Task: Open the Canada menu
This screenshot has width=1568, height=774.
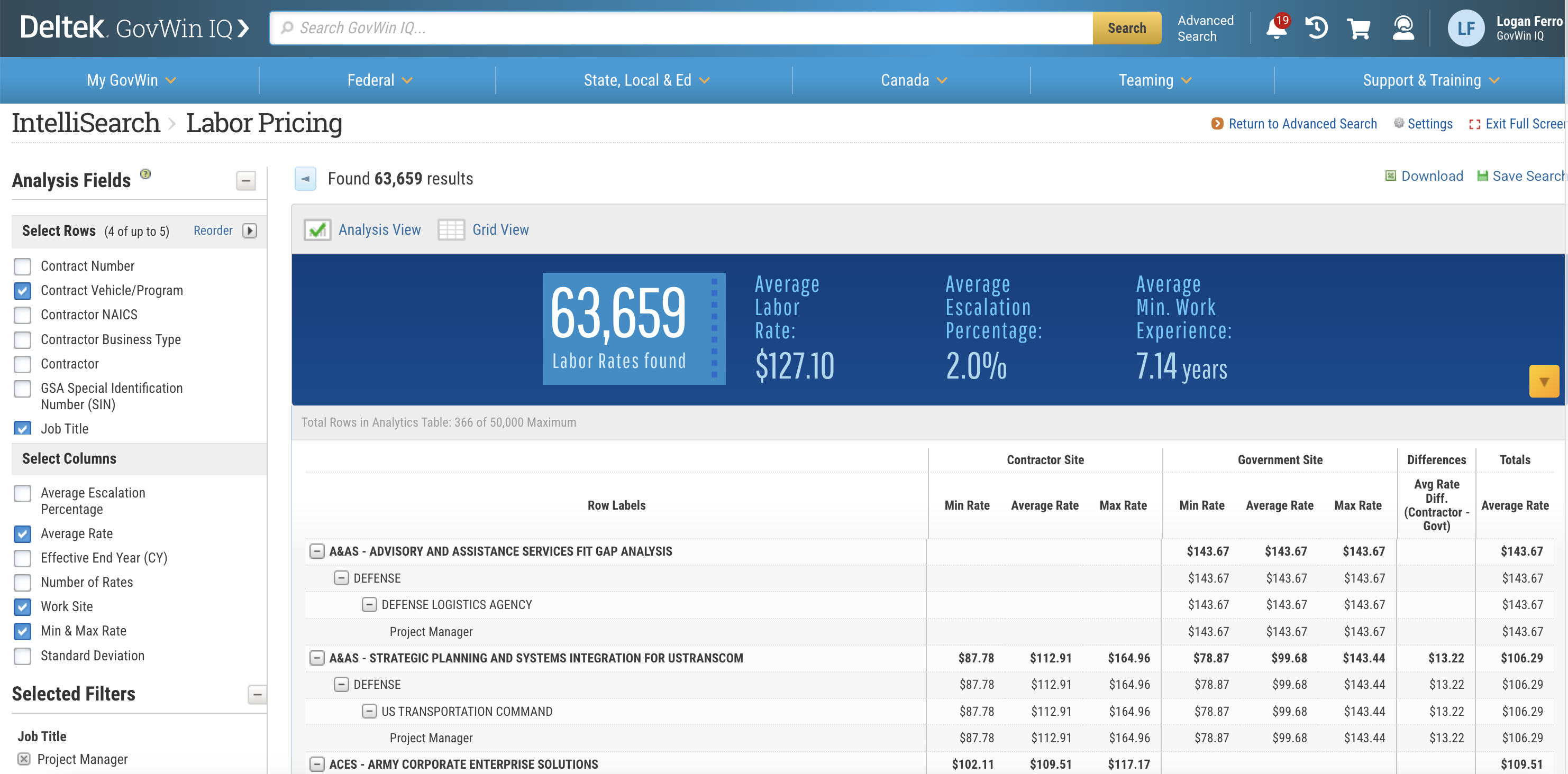Action: click(913, 80)
